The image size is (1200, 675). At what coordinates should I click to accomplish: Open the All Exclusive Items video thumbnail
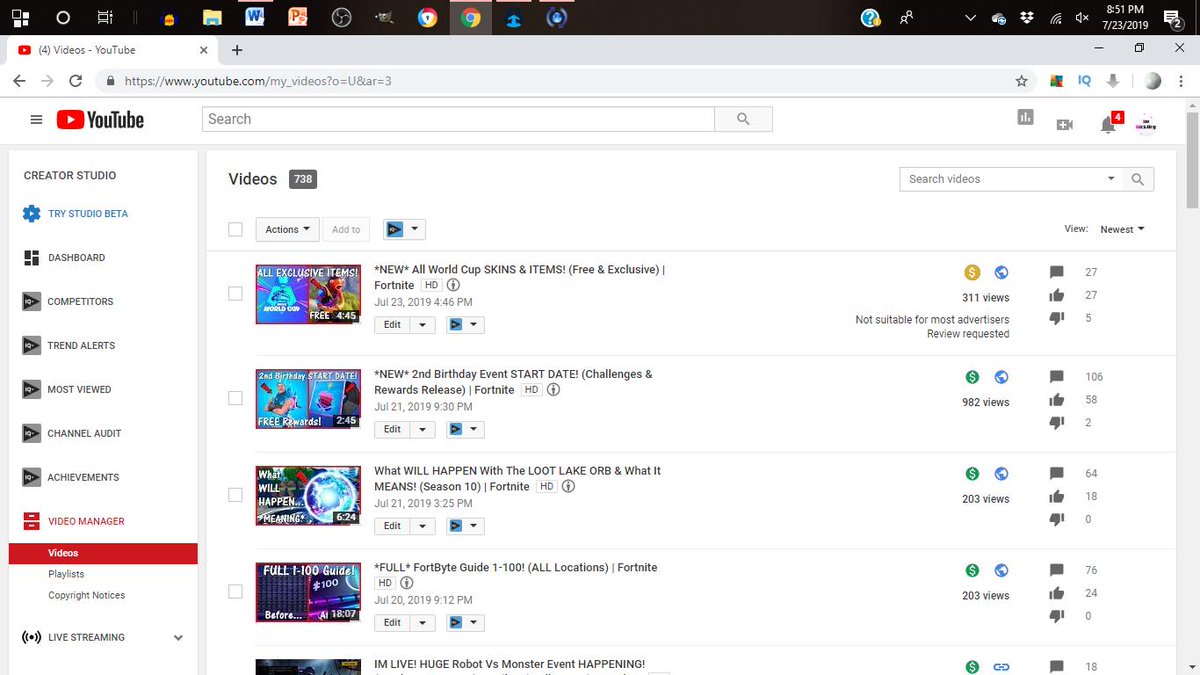coord(308,294)
